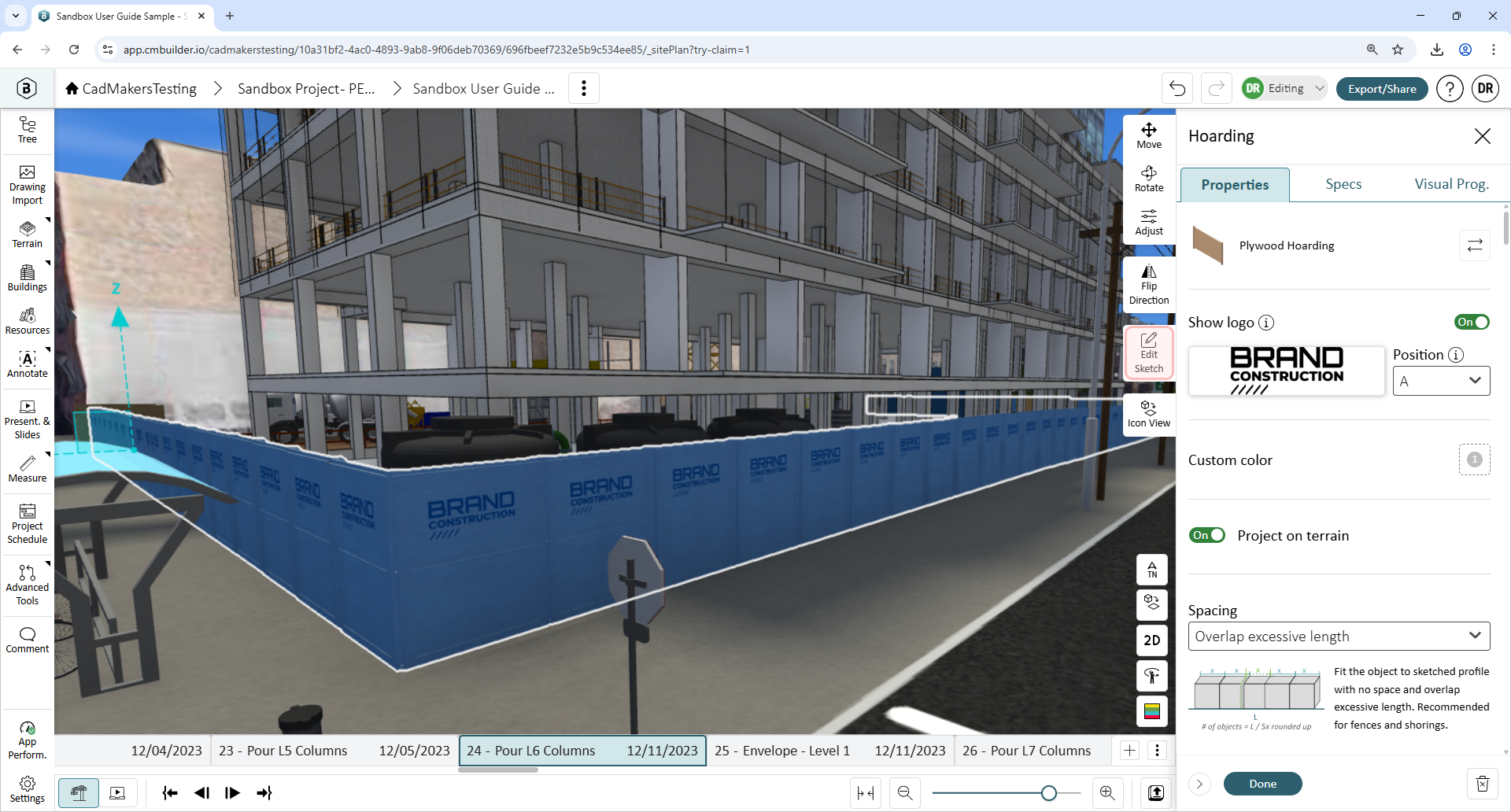Select 23 - Pour L5 Columns step
1511x812 pixels.
[334, 751]
